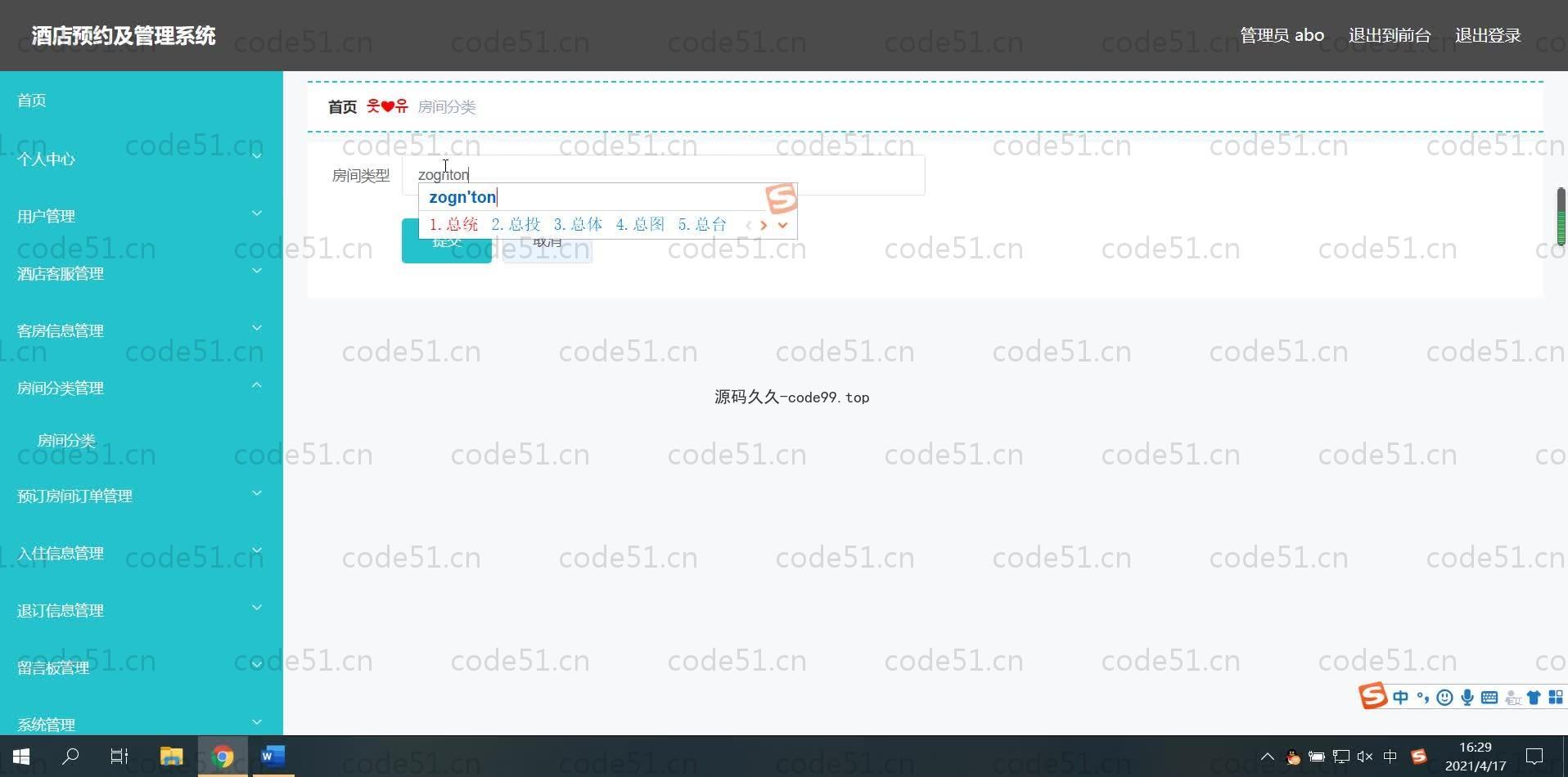Screen dimensions: 1568x777
Task: Expand chevron beside 个人中心
Action: tap(257, 155)
